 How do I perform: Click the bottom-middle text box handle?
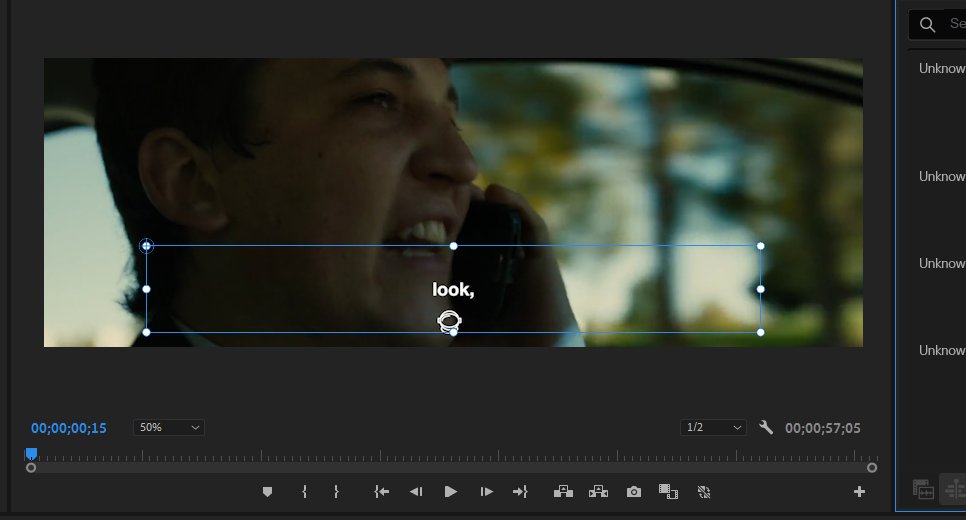click(x=453, y=332)
